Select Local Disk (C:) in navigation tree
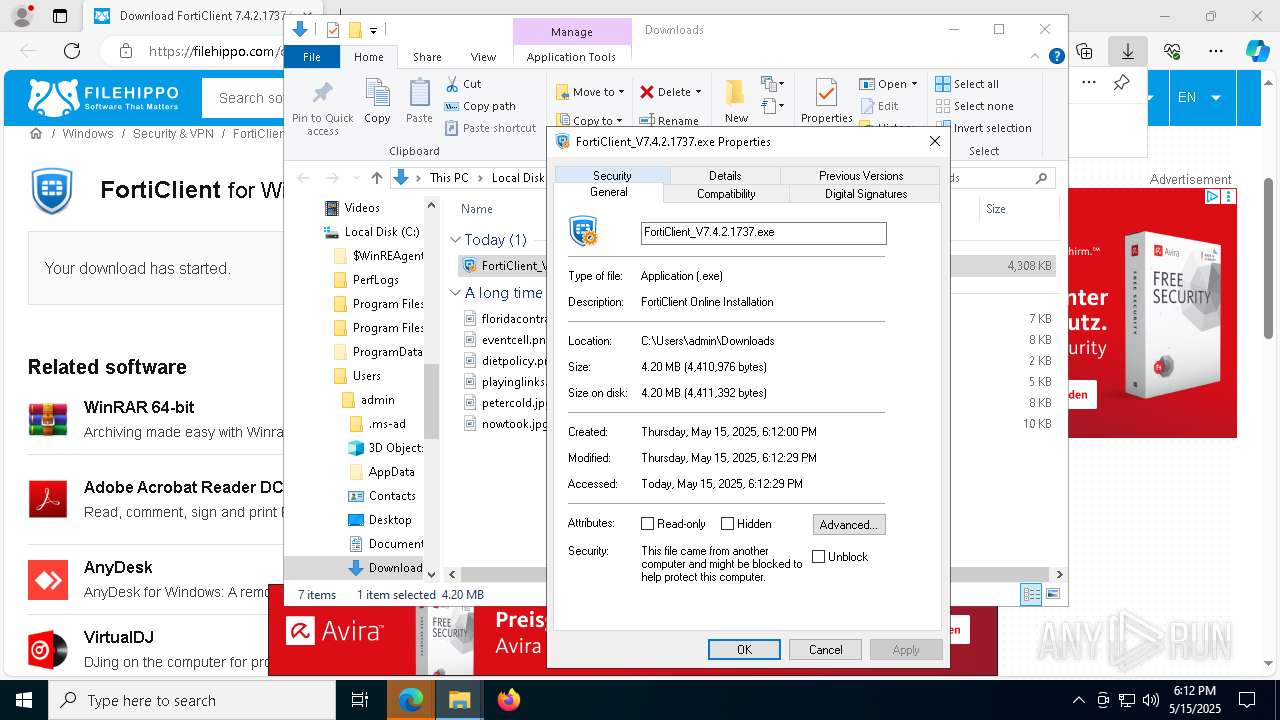 point(370,232)
